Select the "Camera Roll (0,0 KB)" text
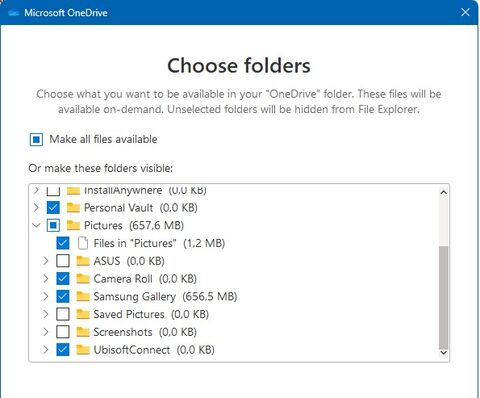This screenshot has height=398, width=480. point(145,278)
